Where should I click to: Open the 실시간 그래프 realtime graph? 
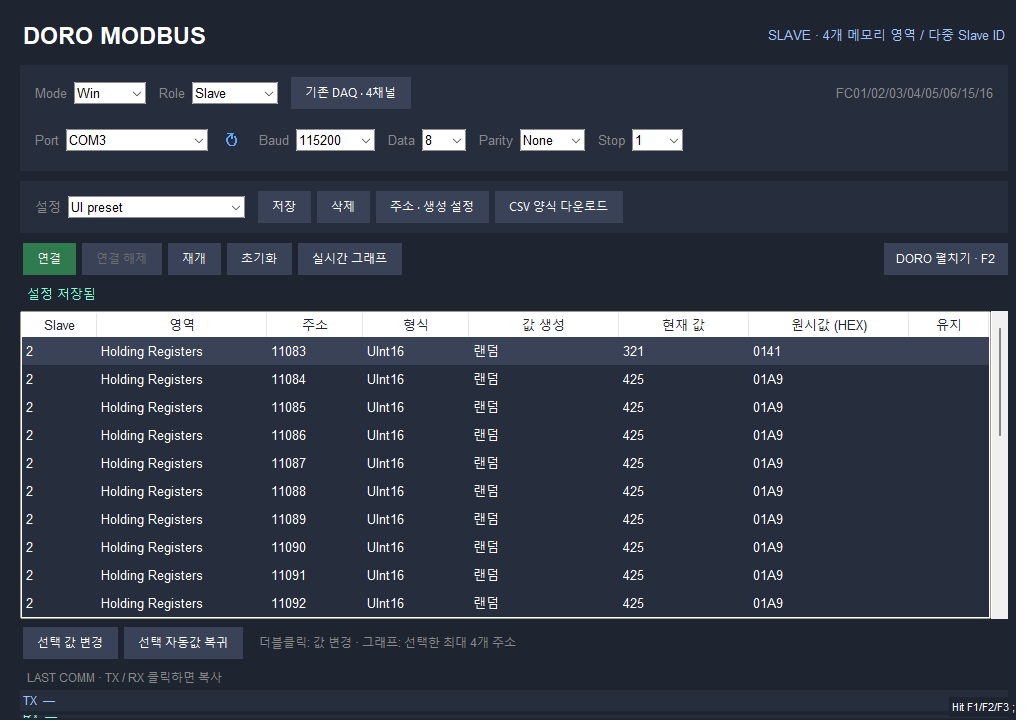click(349, 258)
